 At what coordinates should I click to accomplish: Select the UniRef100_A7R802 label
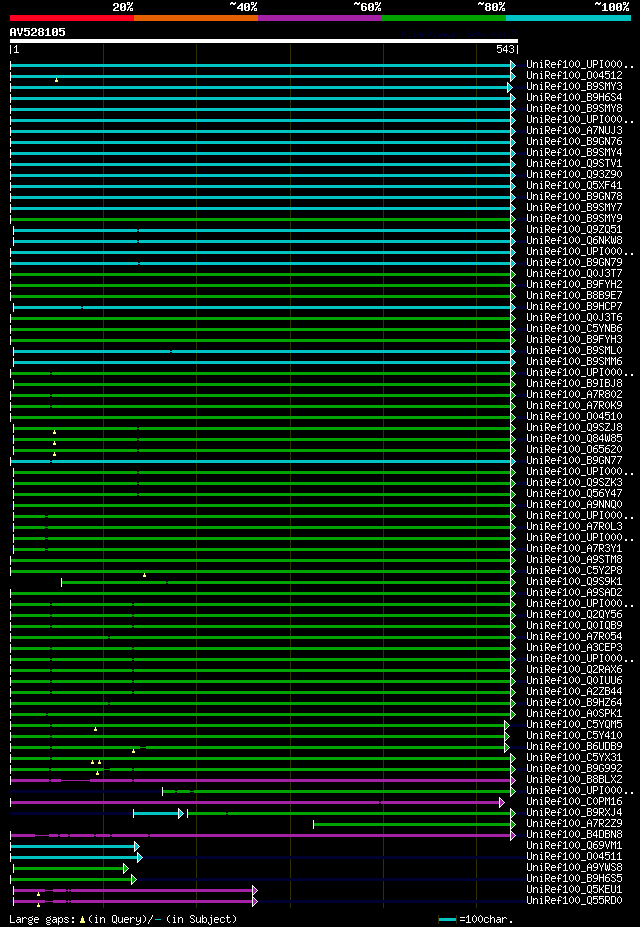coord(574,395)
